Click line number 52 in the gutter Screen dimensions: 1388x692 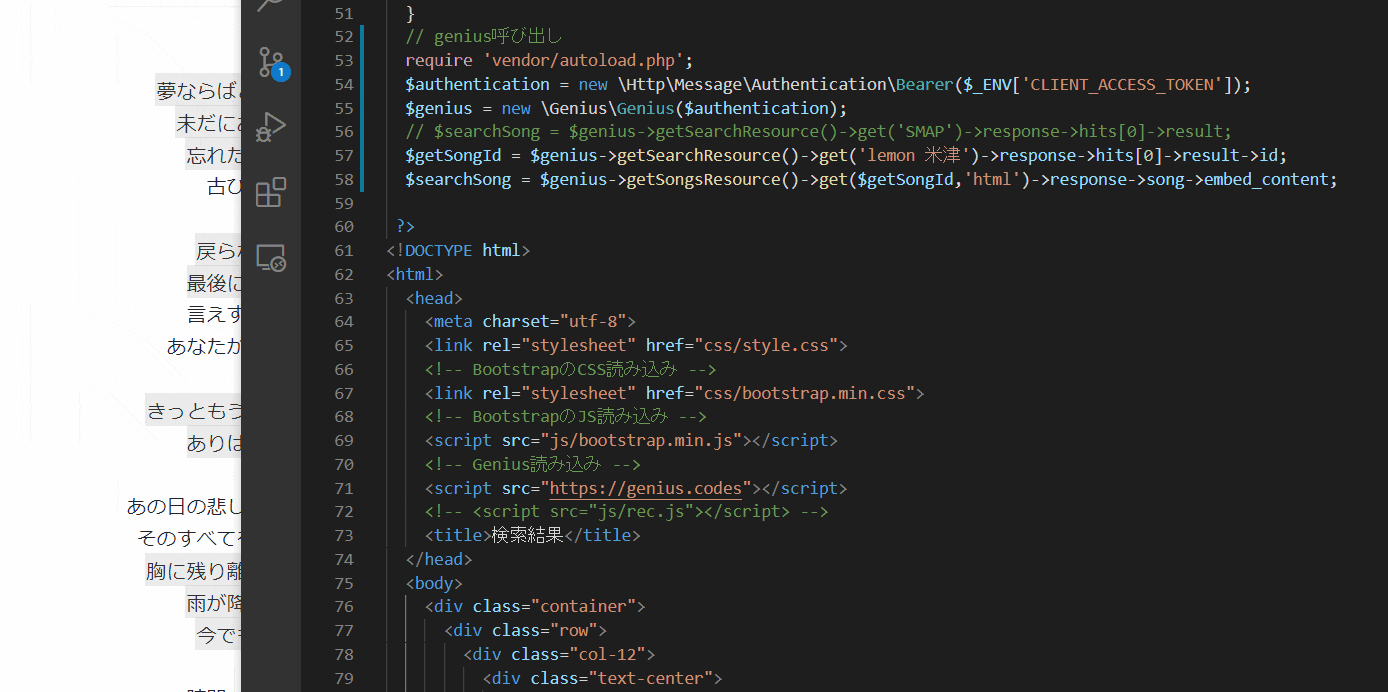(343, 37)
